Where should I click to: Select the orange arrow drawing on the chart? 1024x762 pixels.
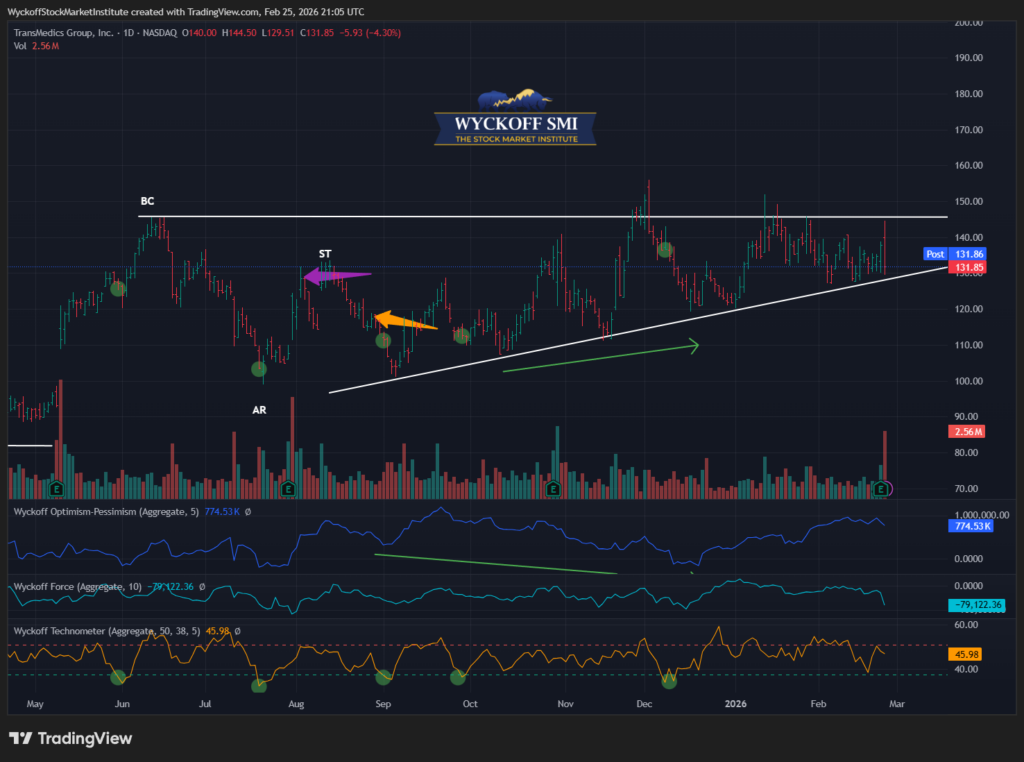click(x=405, y=321)
